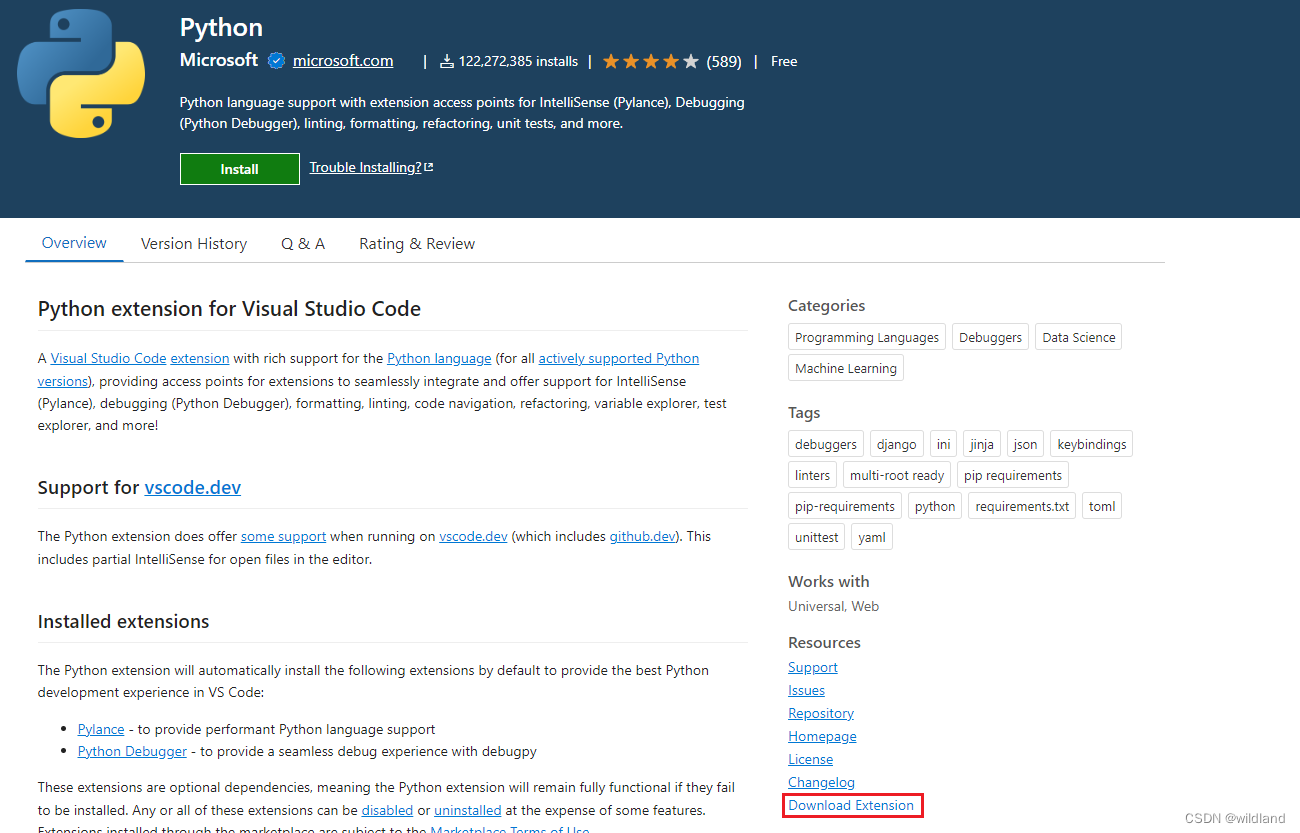Open the microsoft.com publisher link

click(x=343, y=61)
